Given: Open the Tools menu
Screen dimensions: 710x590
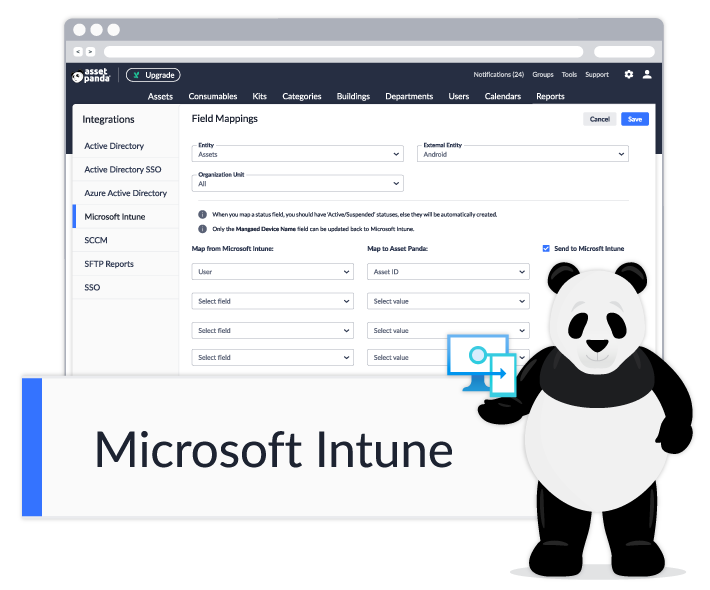Looking at the screenshot, I should [569, 75].
